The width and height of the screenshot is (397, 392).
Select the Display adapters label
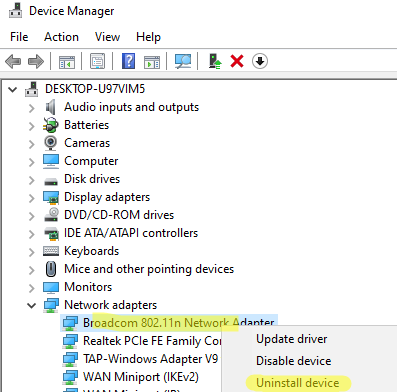107,197
